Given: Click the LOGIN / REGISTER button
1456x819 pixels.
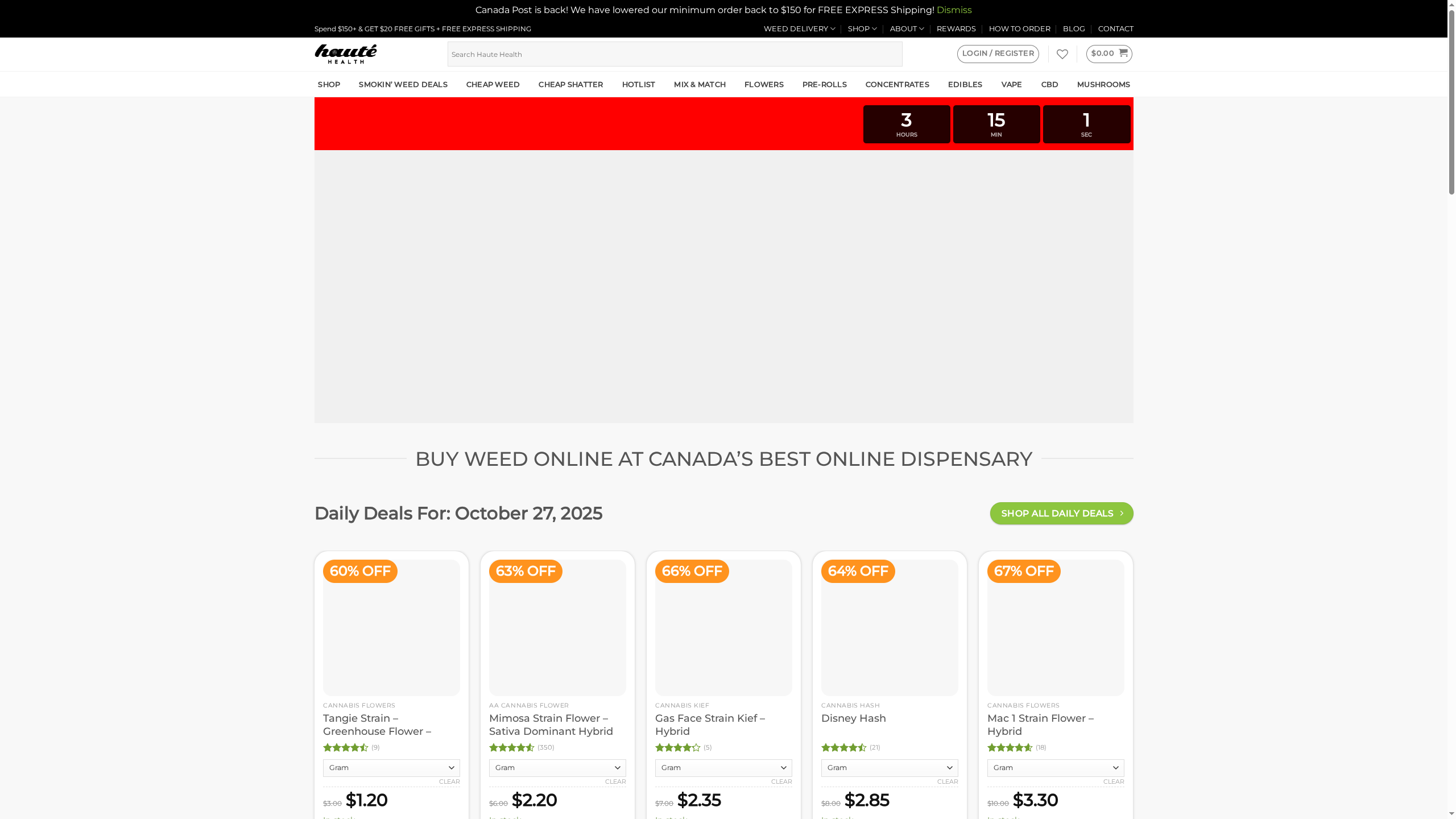Looking at the screenshot, I should [x=998, y=53].
